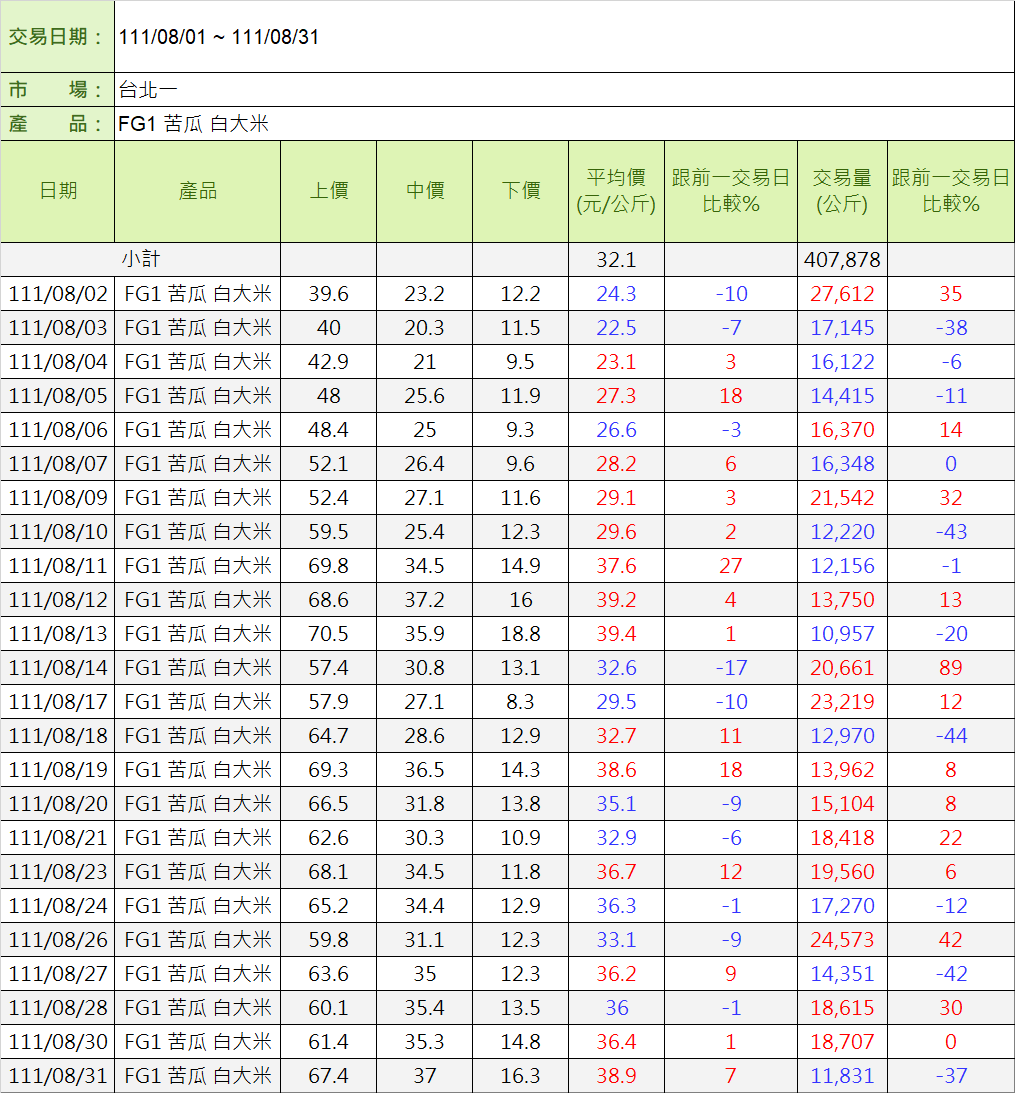The image size is (1015, 1093).
Task: Click the 小計 subtotal row label
Action: 141,260
